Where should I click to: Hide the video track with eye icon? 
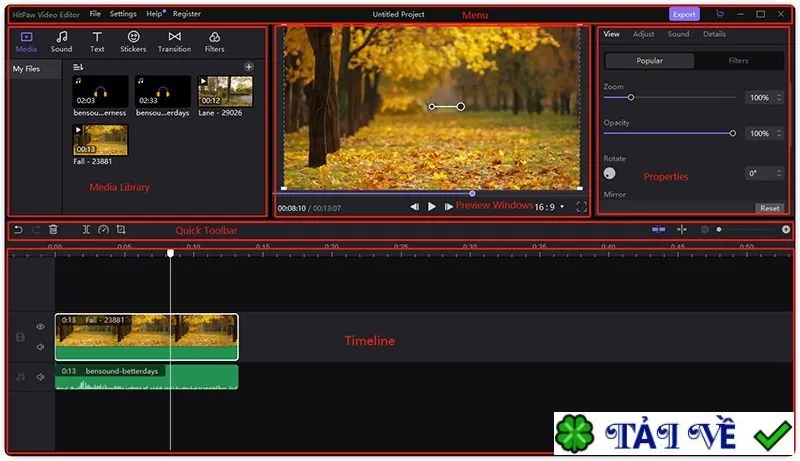tap(40, 326)
